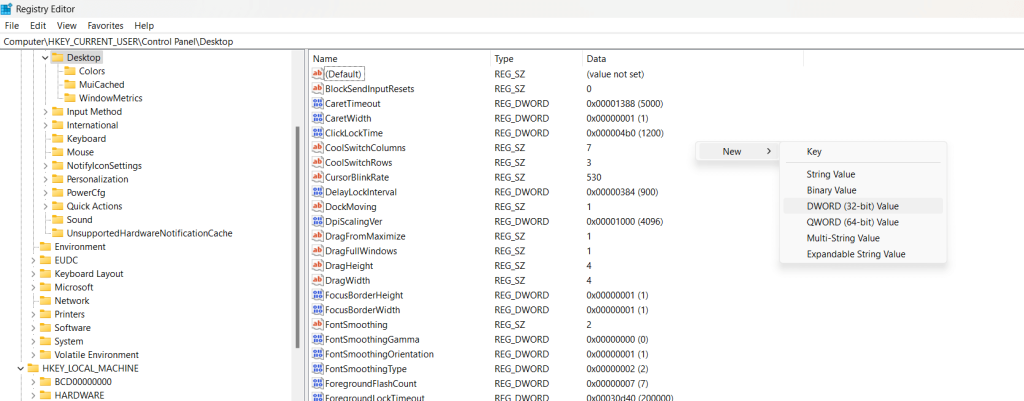
Task: Select String Value in the New submenu
Action: [830, 174]
